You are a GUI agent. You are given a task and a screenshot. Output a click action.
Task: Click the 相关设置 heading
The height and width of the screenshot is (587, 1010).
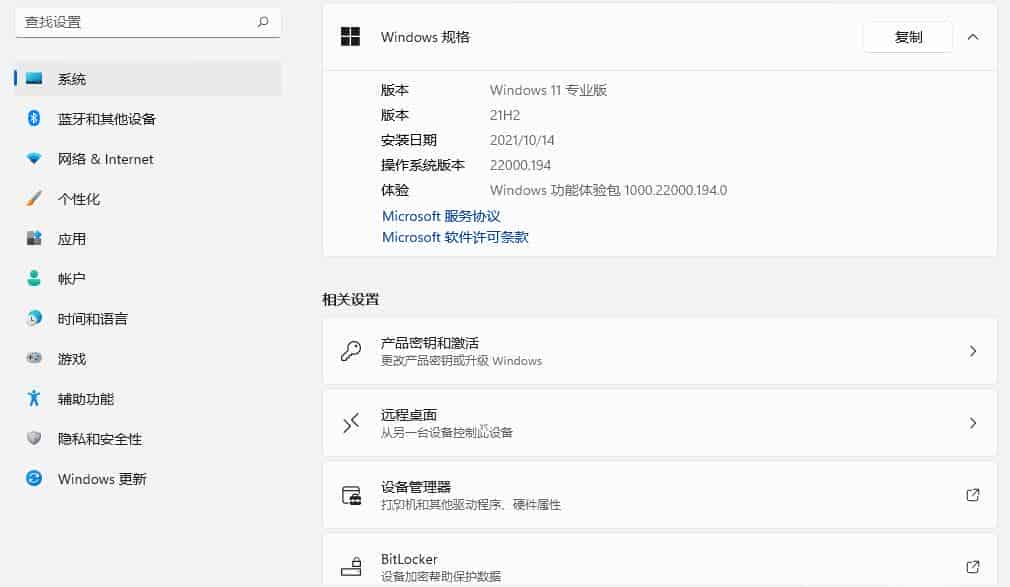click(350, 300)
